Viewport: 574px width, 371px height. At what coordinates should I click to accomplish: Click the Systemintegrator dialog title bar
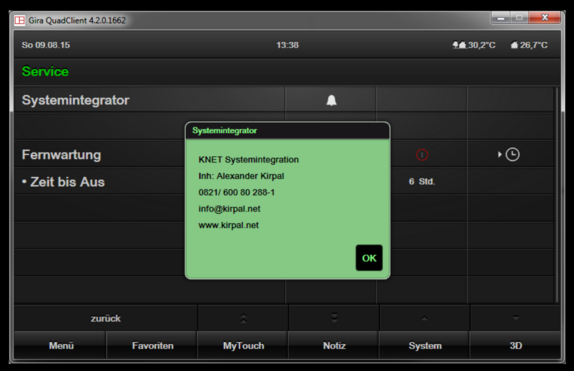(287, 131)
